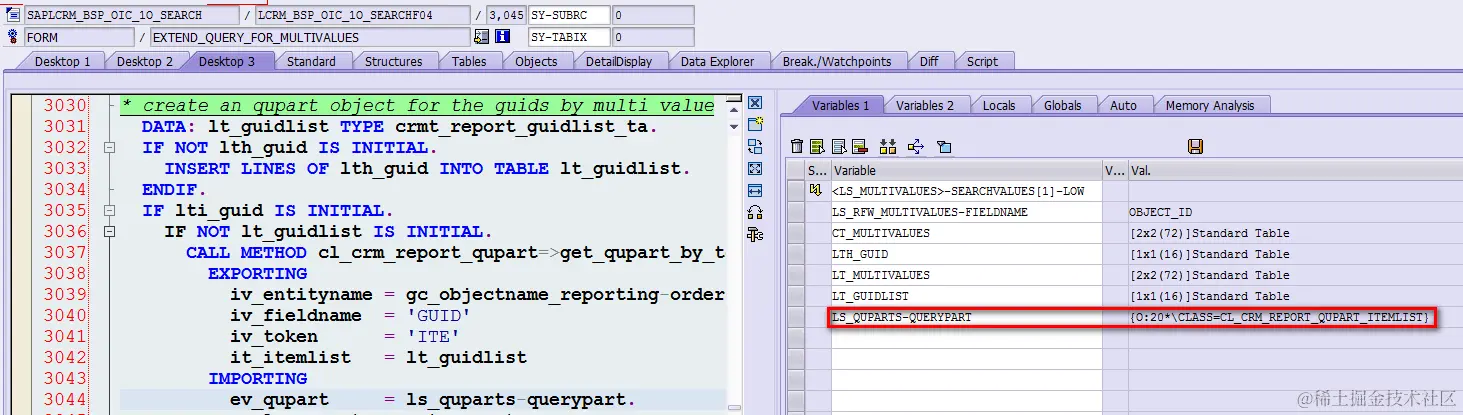Click the second list icon in variables toolbar
Screen dimensions: 1463x415
pyautogui.click(x=839, y=147)
